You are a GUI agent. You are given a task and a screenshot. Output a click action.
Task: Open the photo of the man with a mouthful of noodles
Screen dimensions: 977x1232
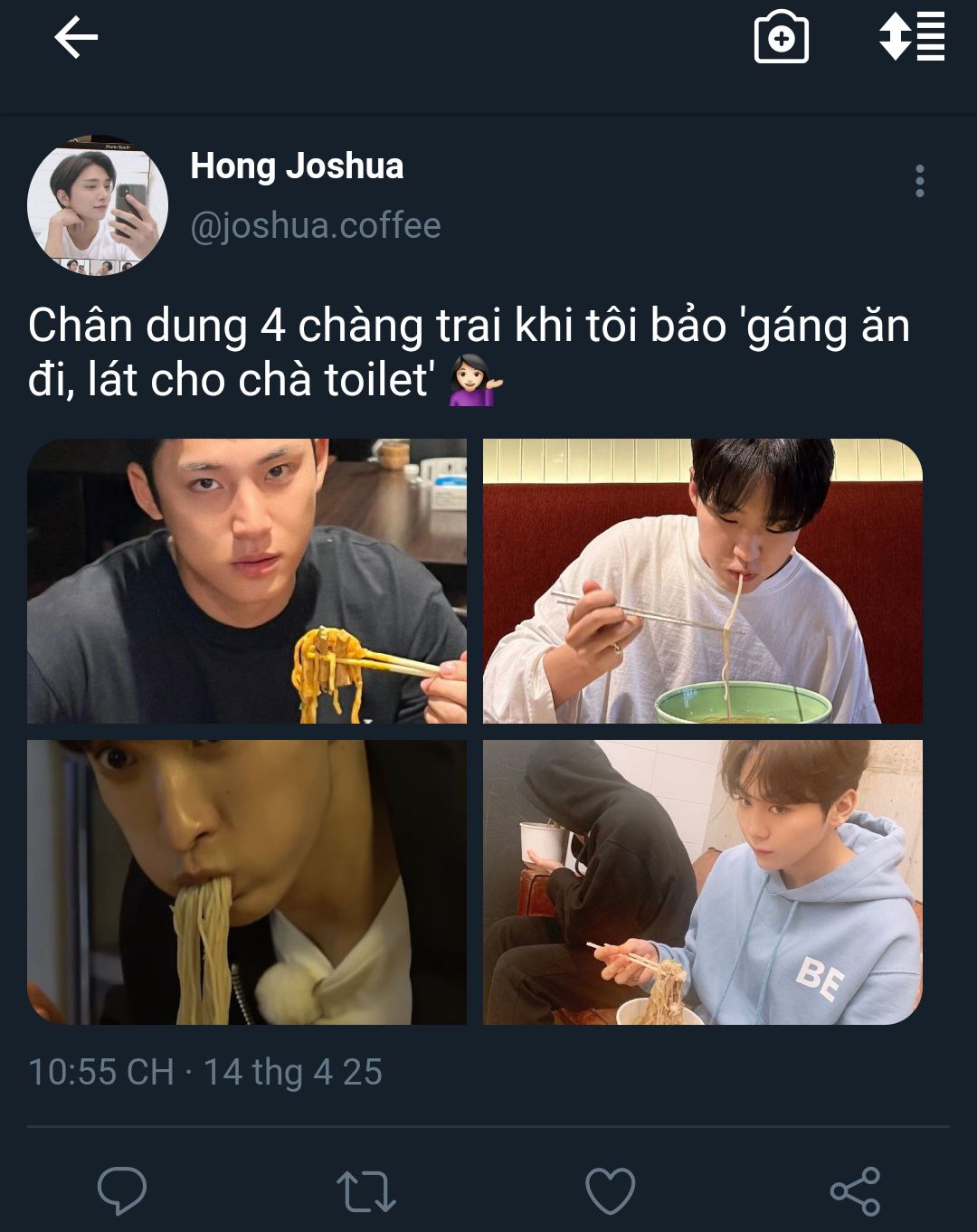[247, 882]
